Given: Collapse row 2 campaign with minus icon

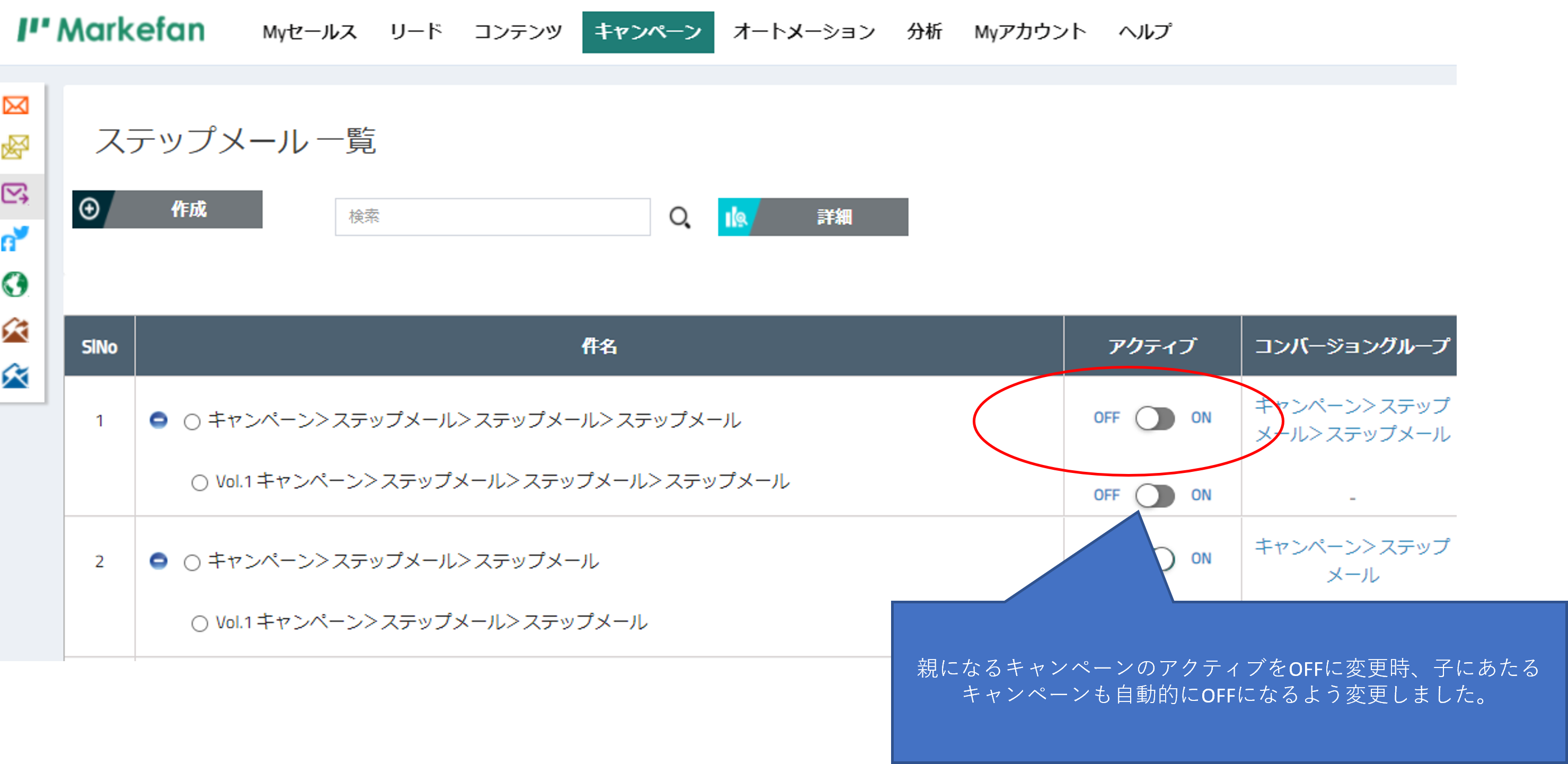Looking at the screenshot, I should tap(158, 560).
